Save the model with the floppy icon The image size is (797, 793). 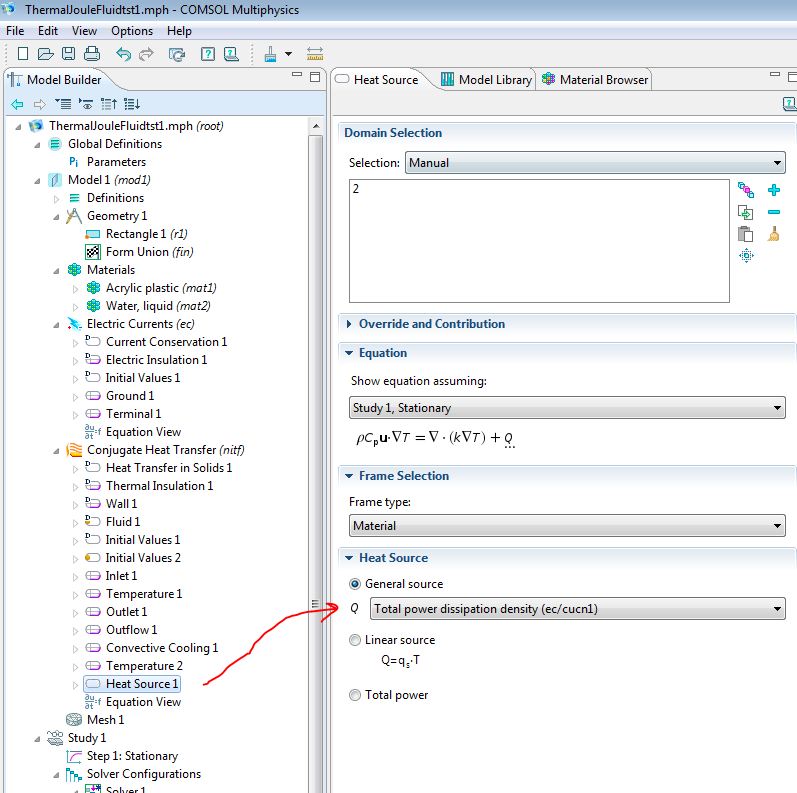click(x=68, y=53)
